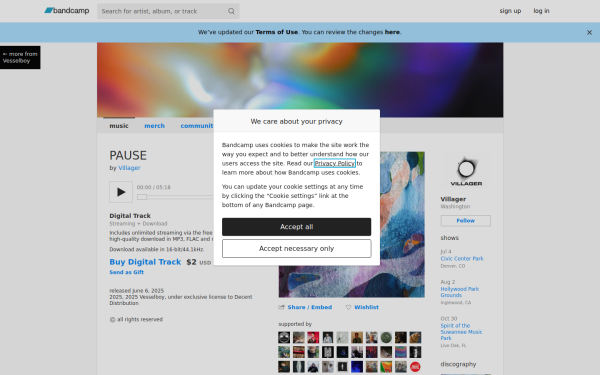Open the Villager artist link under PAUSE
Viewport: 600px width, 375px height.
coord(129,168)
